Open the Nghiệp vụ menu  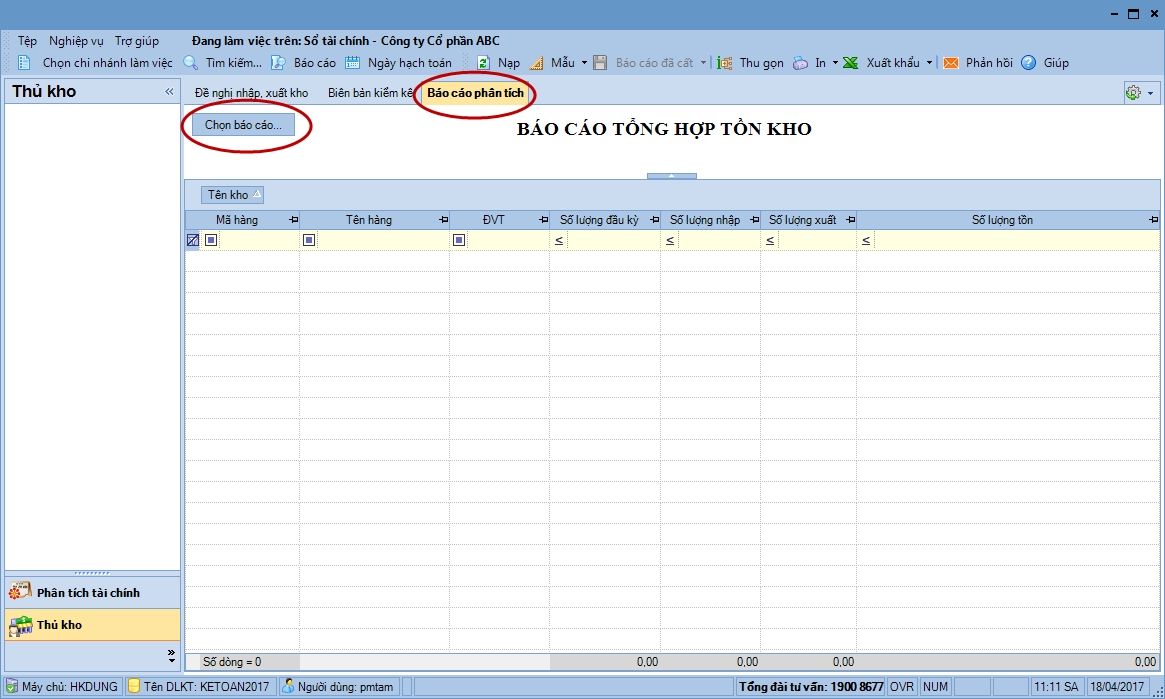(76, 41)
